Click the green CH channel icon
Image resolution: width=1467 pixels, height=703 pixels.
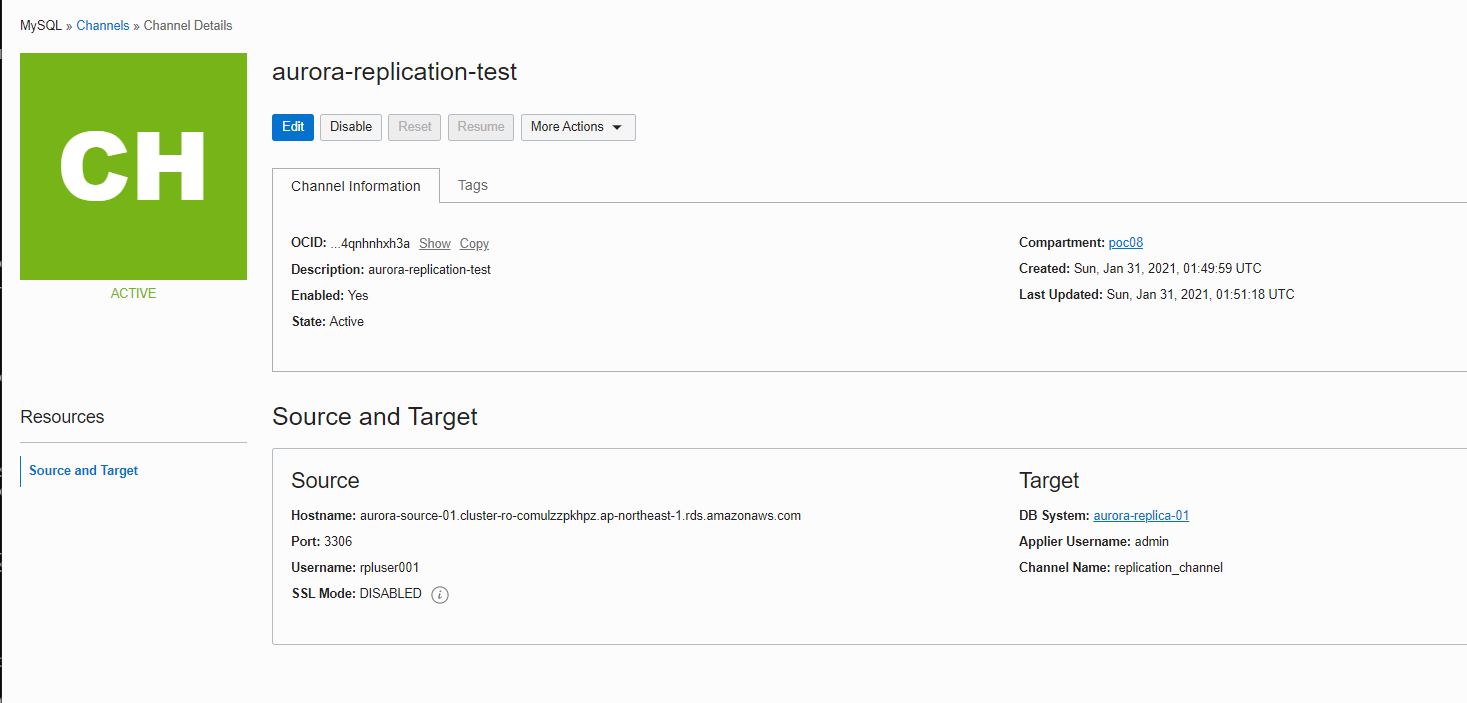tap(133, 167)
